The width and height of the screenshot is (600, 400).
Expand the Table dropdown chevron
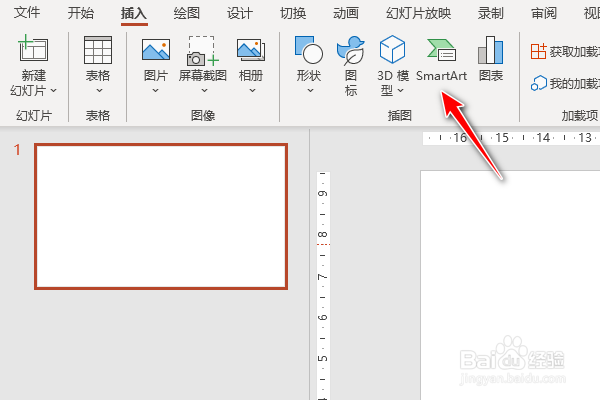[x=99, y=91]
